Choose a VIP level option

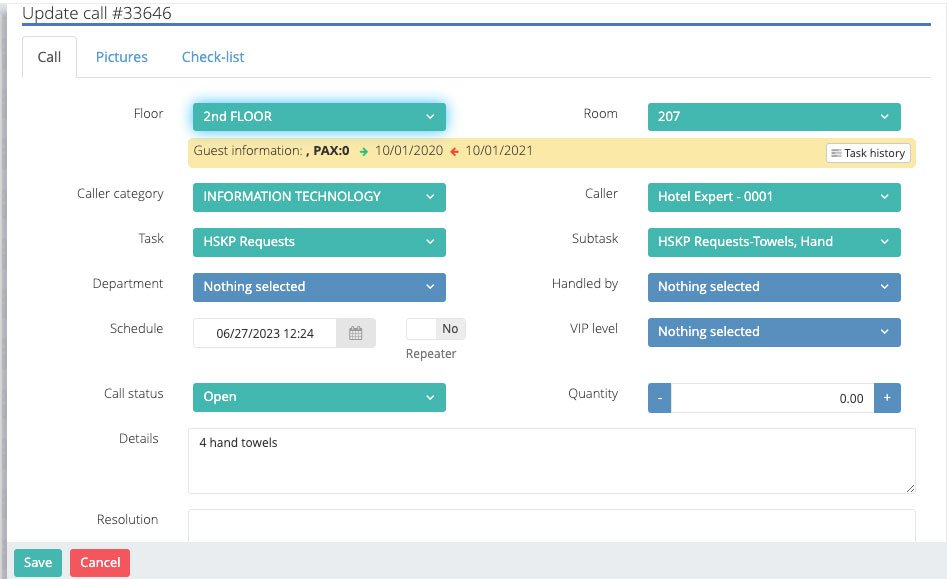pyautogui.click(x=773, y=332)
